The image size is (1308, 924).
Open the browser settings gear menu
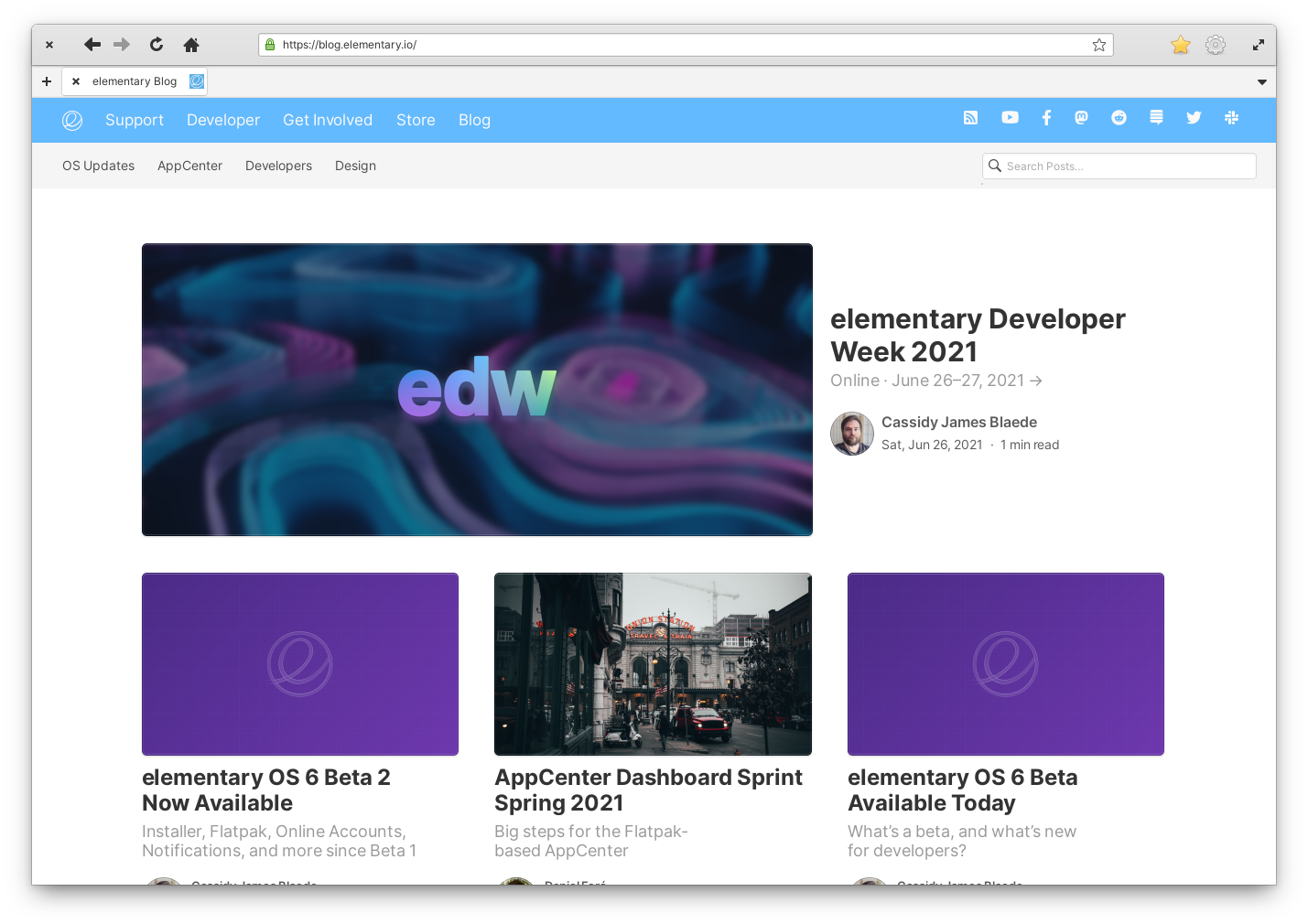[x=1216, y=44]
